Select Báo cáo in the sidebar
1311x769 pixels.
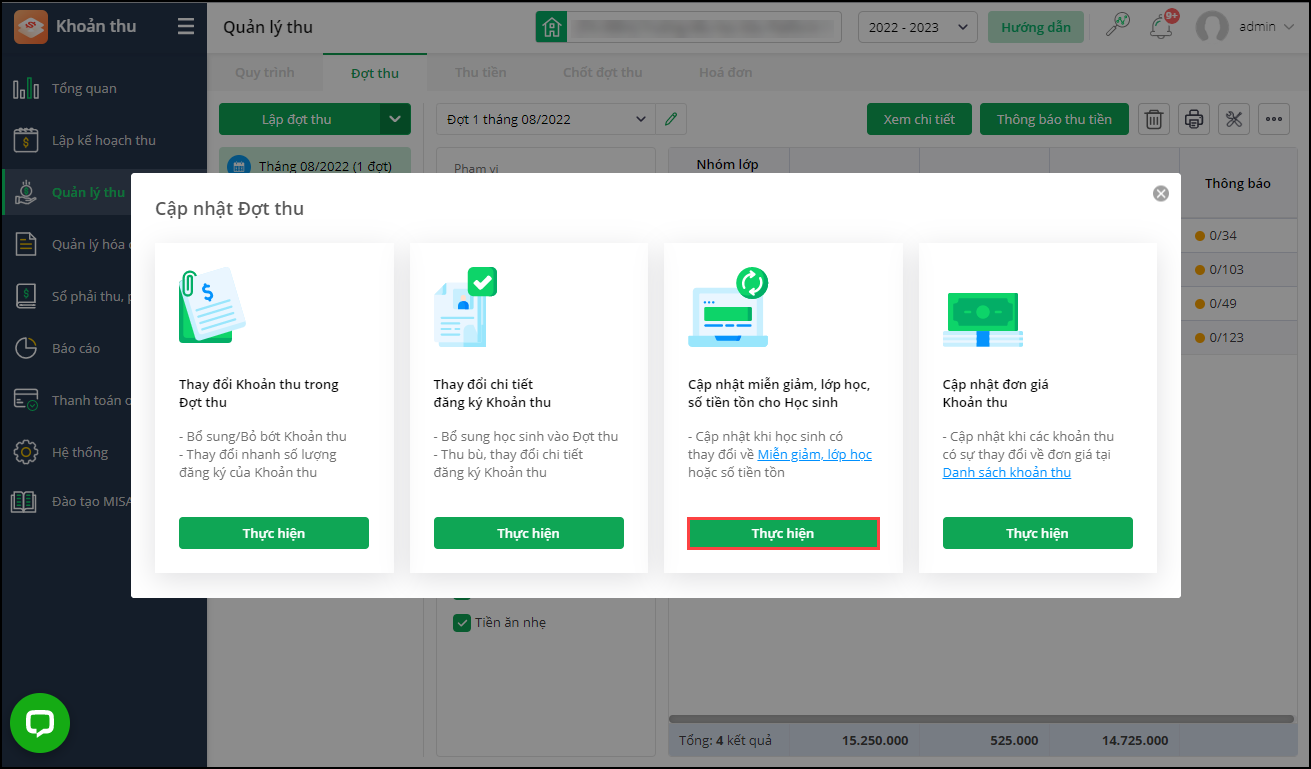[76, 348]
